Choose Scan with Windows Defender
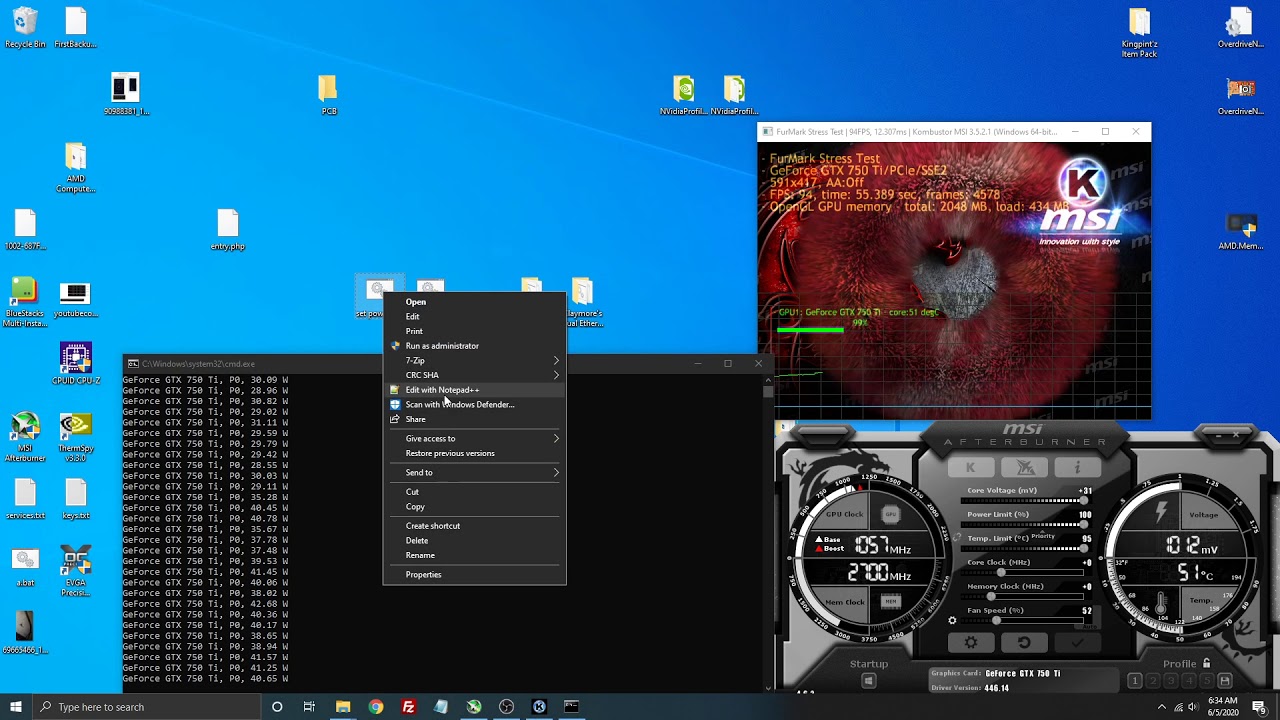Screen dimensions: 1280x720 (475, 404)
